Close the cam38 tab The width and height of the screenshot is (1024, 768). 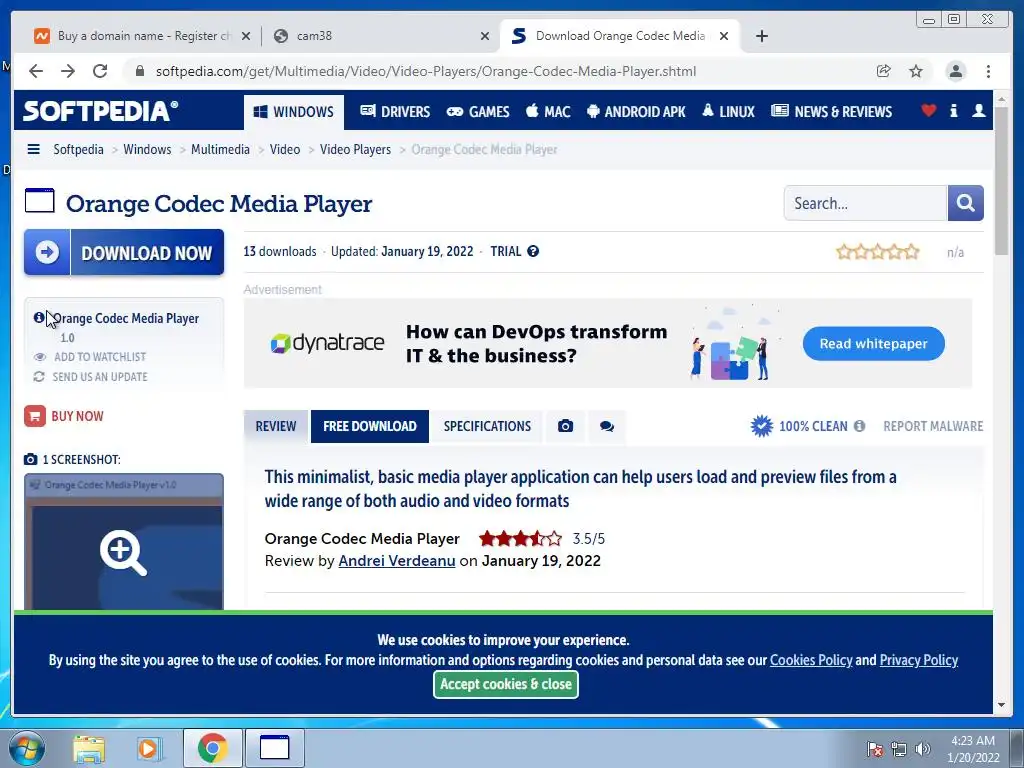click(485, 36)
